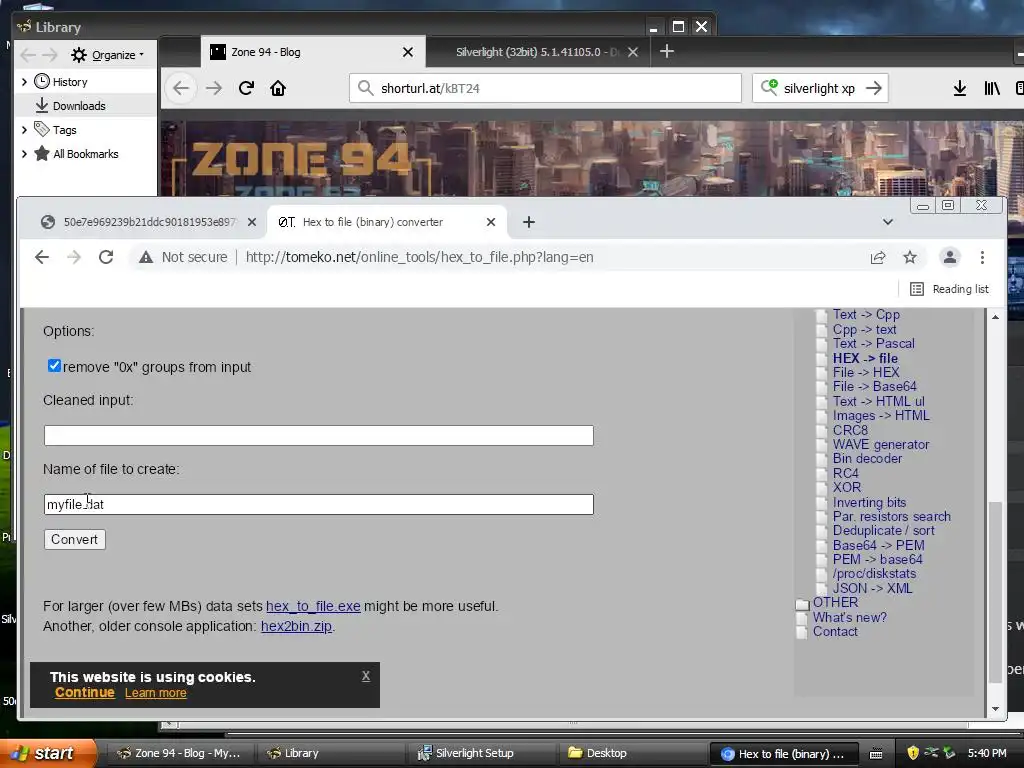Click Firefox home icon
Viewport: 1024px width, 768px height.
click(278, 88)
